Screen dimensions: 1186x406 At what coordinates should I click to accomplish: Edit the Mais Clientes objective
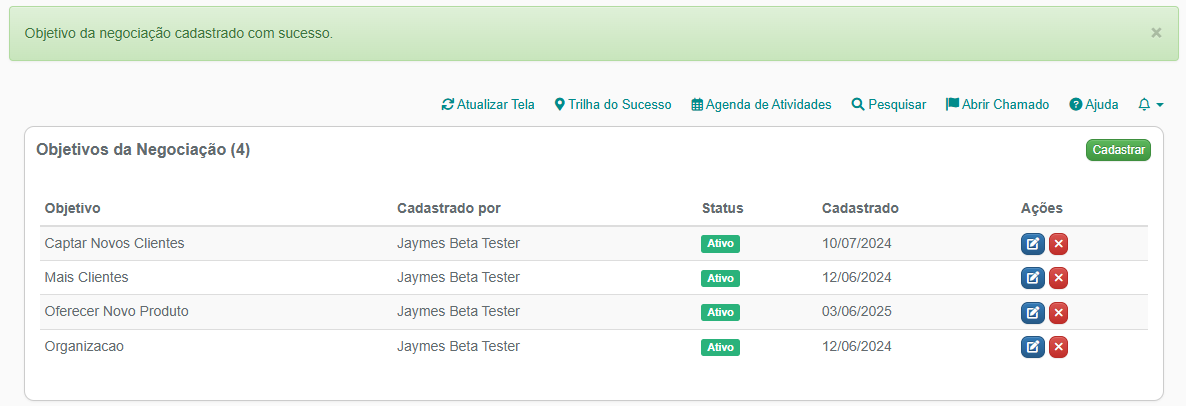pos(1033,278)
